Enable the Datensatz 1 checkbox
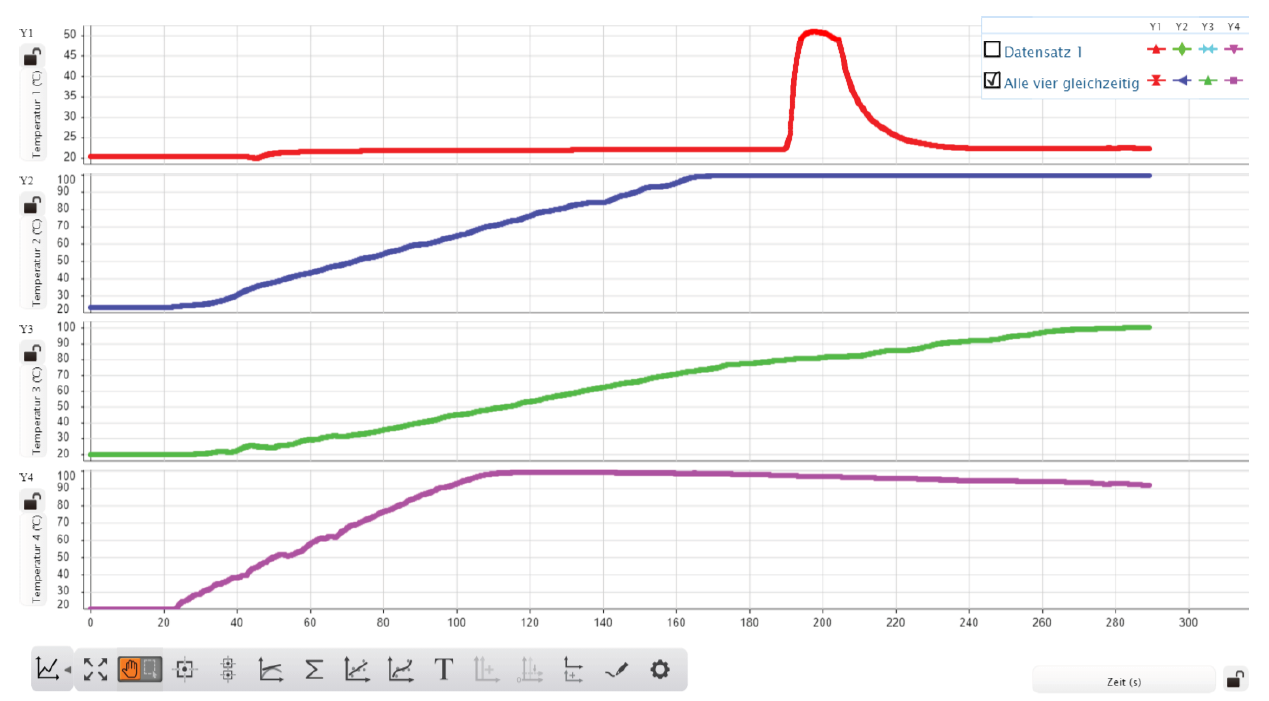This screenshot has width=1269, height=701. 992,50
